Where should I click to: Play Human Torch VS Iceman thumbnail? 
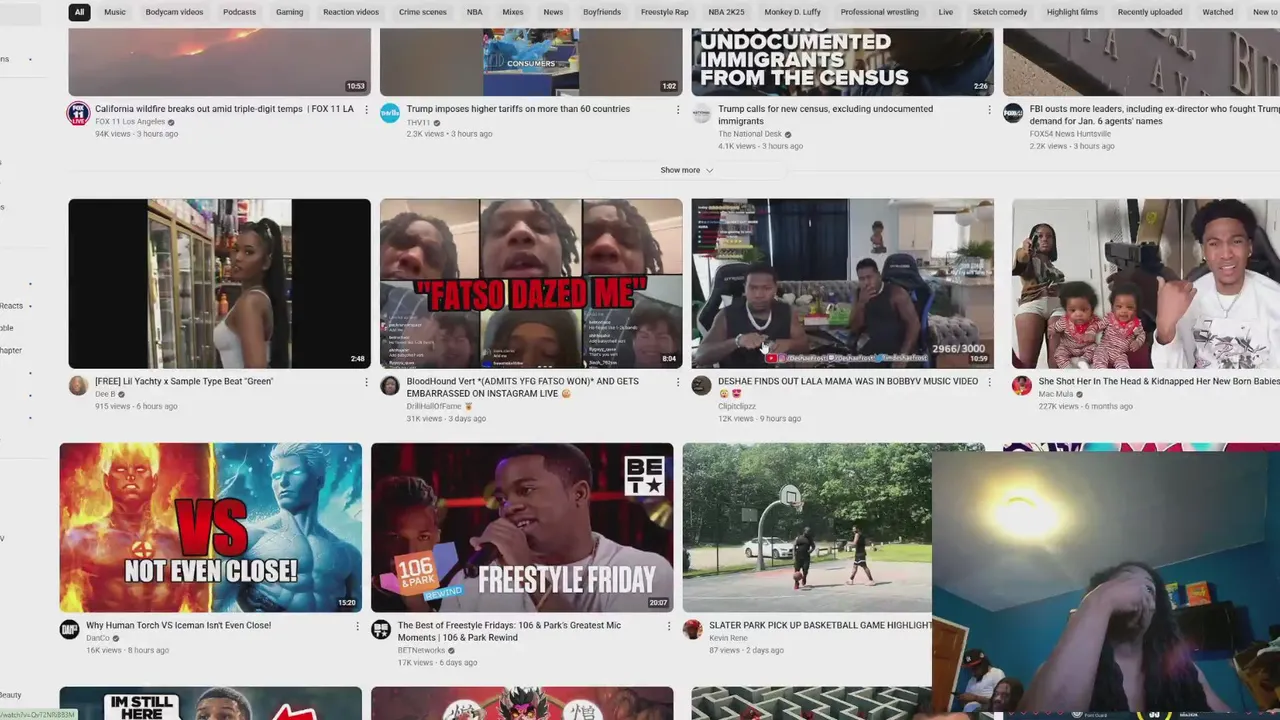210,527
